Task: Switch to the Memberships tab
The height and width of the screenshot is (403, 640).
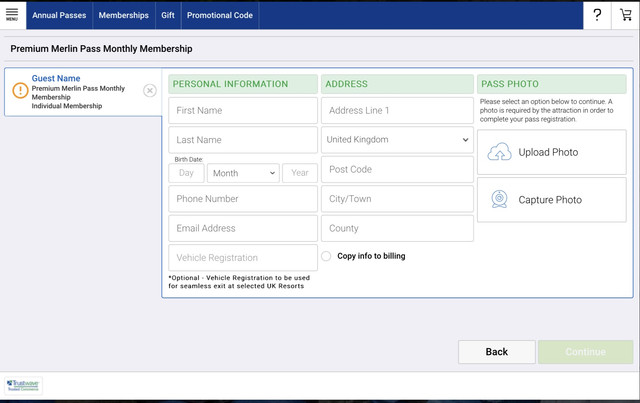Action: click(x=124, y=15)
